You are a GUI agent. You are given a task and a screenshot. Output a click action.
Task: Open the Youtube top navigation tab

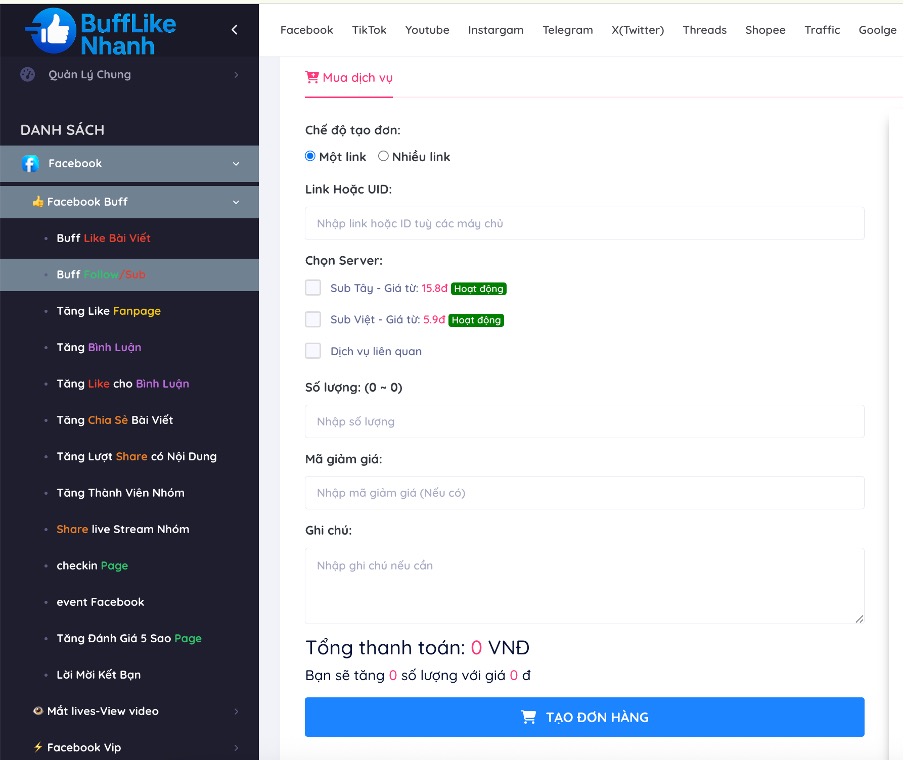(x=427, y=30)
